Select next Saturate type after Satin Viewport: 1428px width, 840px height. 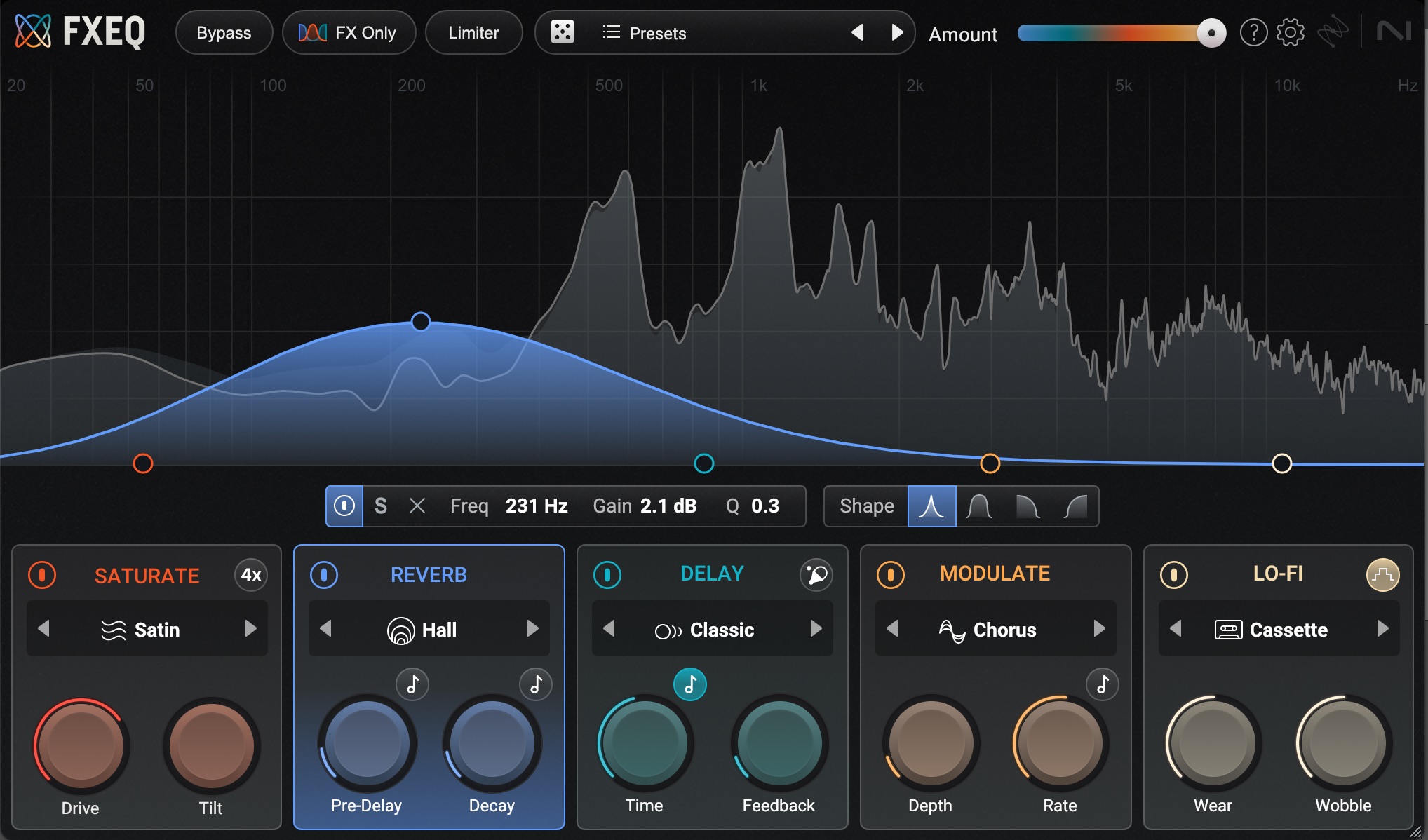250,628
